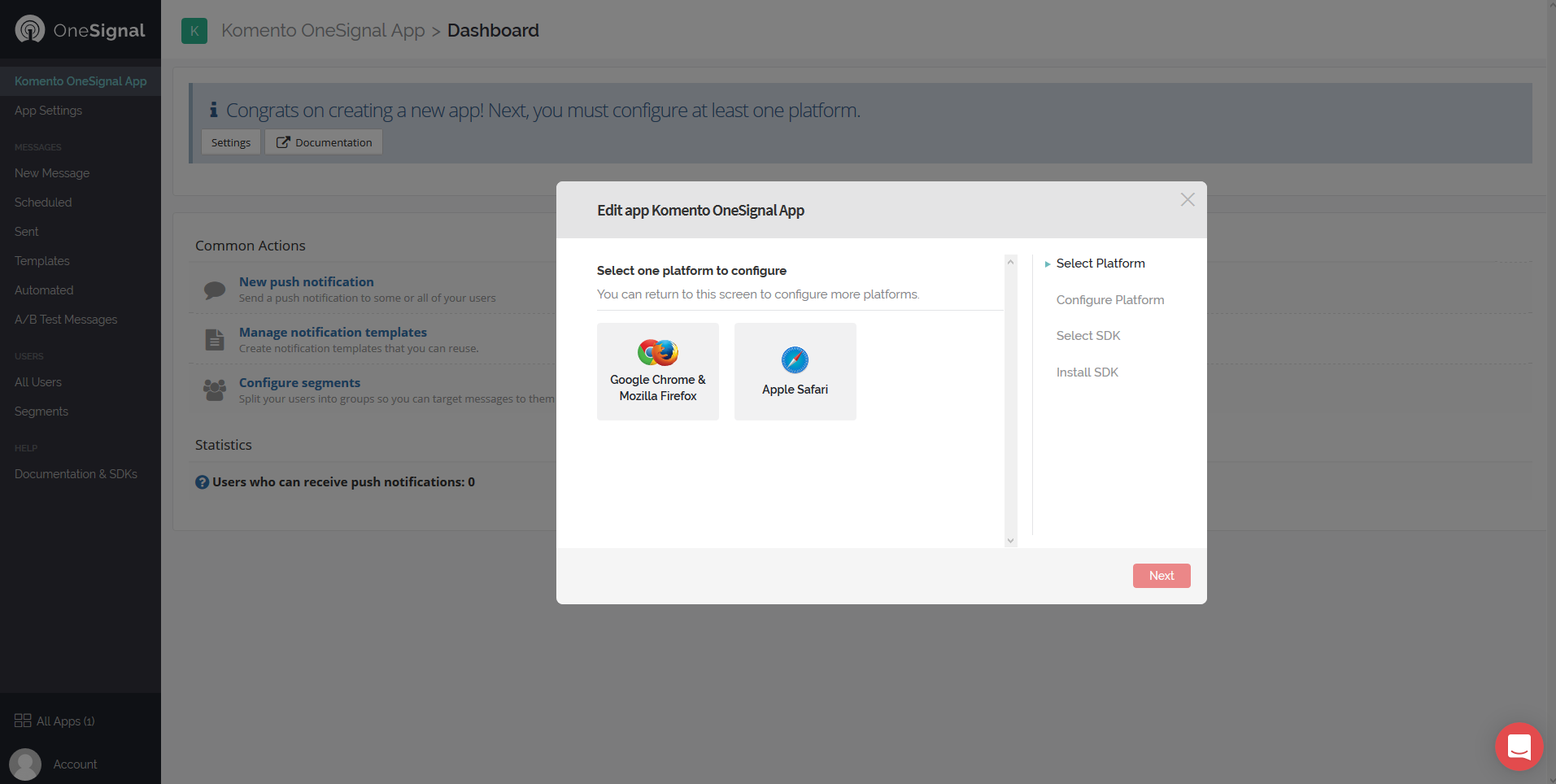Click the All Apps grid icon
The height and width of the screenshot is (784, 1556).
[x=23, y=721]
